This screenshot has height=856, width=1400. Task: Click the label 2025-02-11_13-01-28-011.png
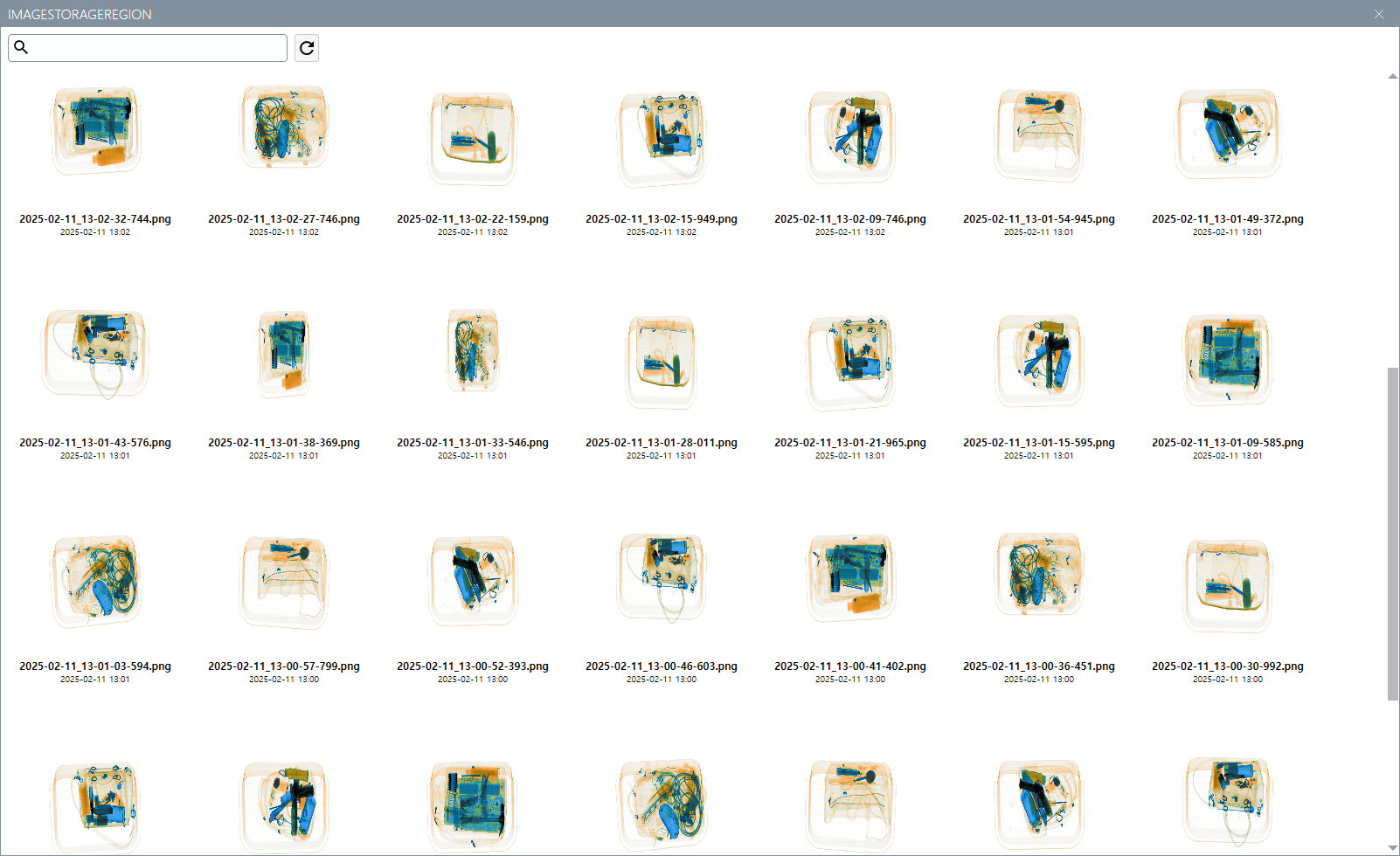[x=662, y=443]
